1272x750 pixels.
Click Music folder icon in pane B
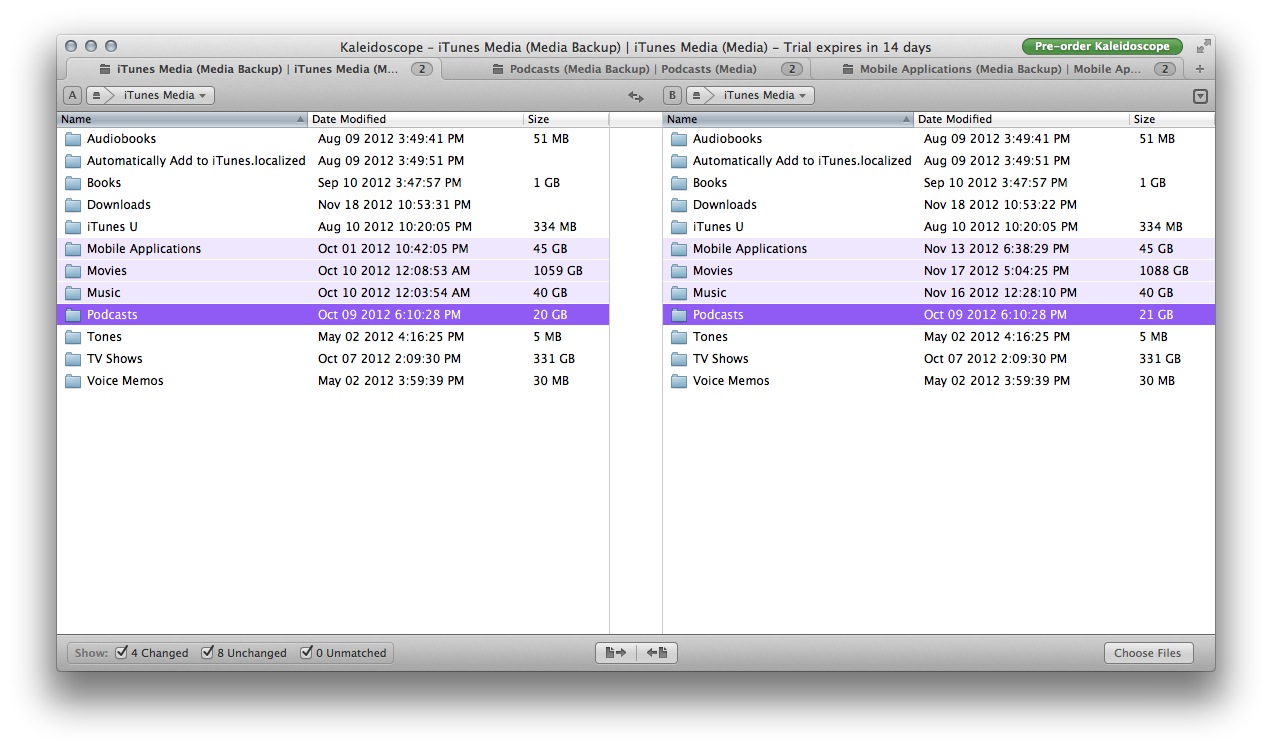[x=679, y=293]
